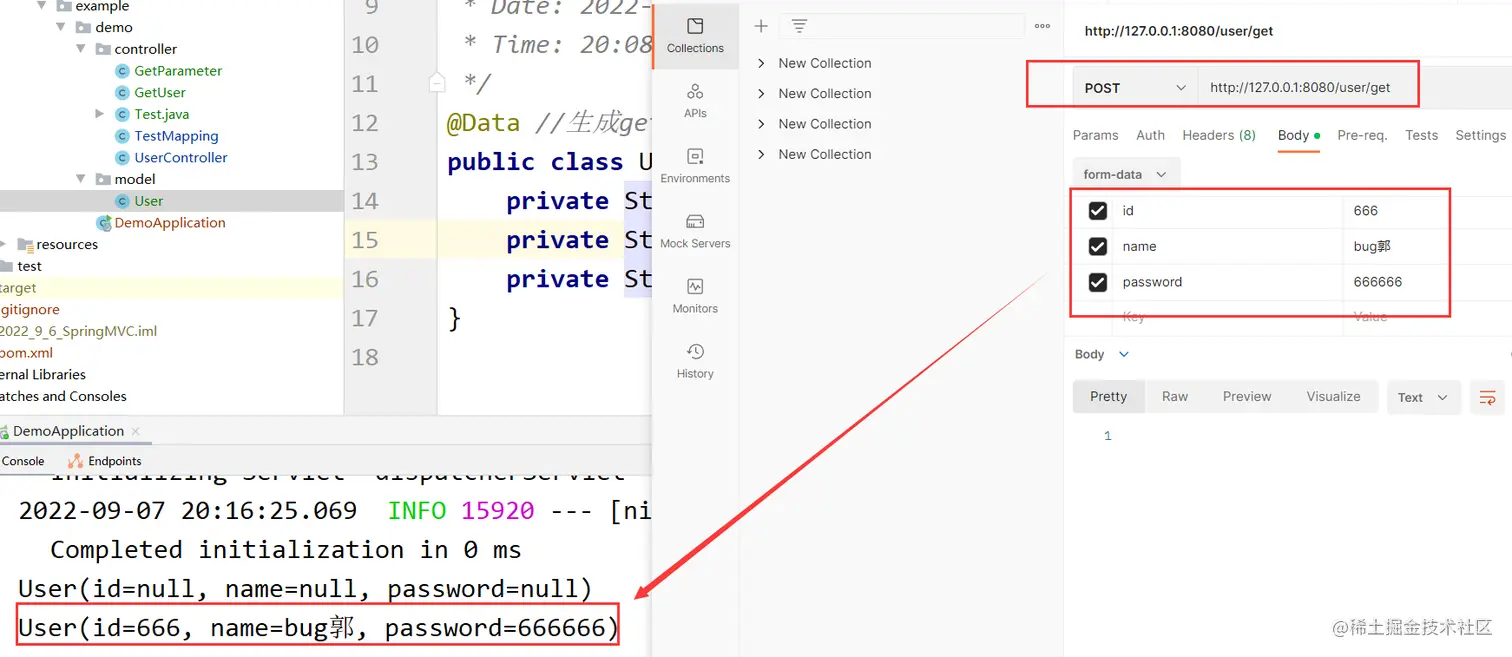Open Mock Servers in Postman sidebar
The image size is (1512, 657).
tap(695, 231)
